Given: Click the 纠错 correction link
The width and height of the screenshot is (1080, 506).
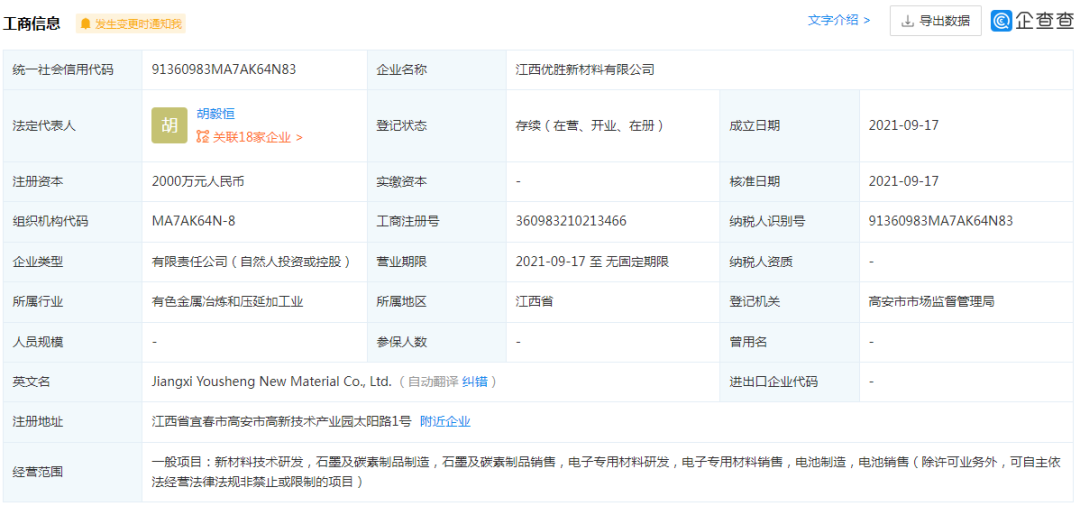Looking at the screenshot, I should click(475, 381).
